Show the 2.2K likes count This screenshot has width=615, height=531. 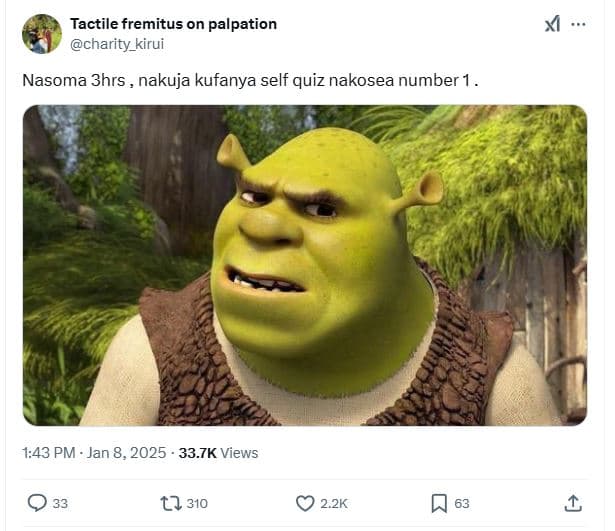tap(334, 504)
